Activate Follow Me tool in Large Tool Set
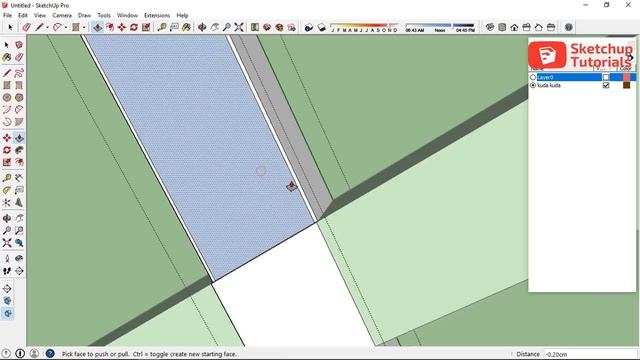The image size is (640, 360). (x=19, y=150)
